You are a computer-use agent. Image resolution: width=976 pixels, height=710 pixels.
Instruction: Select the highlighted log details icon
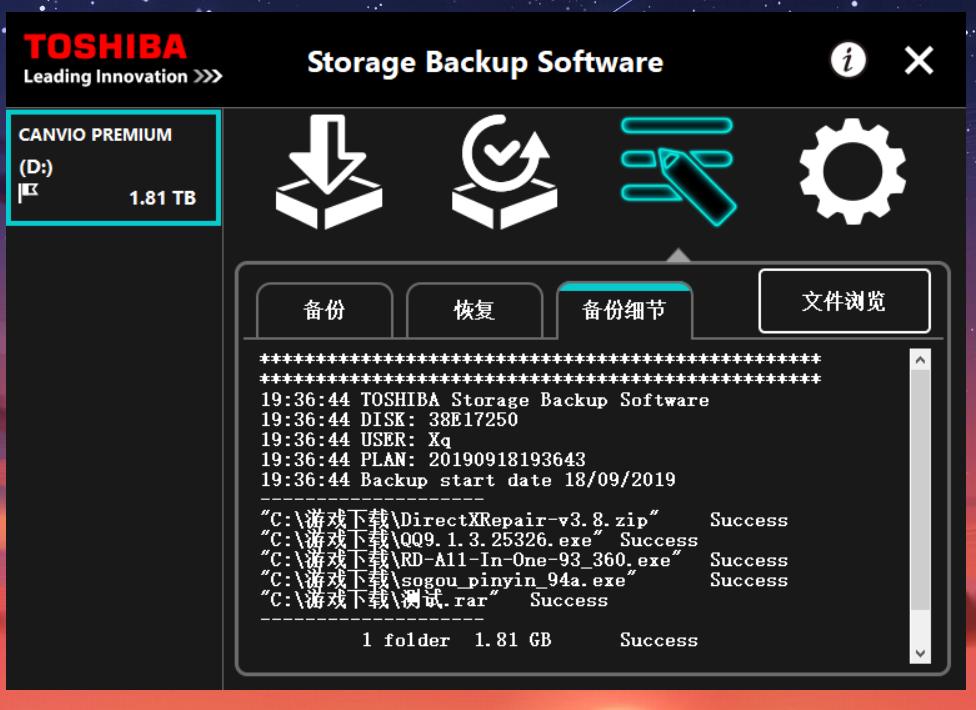(x=678, y=170)
